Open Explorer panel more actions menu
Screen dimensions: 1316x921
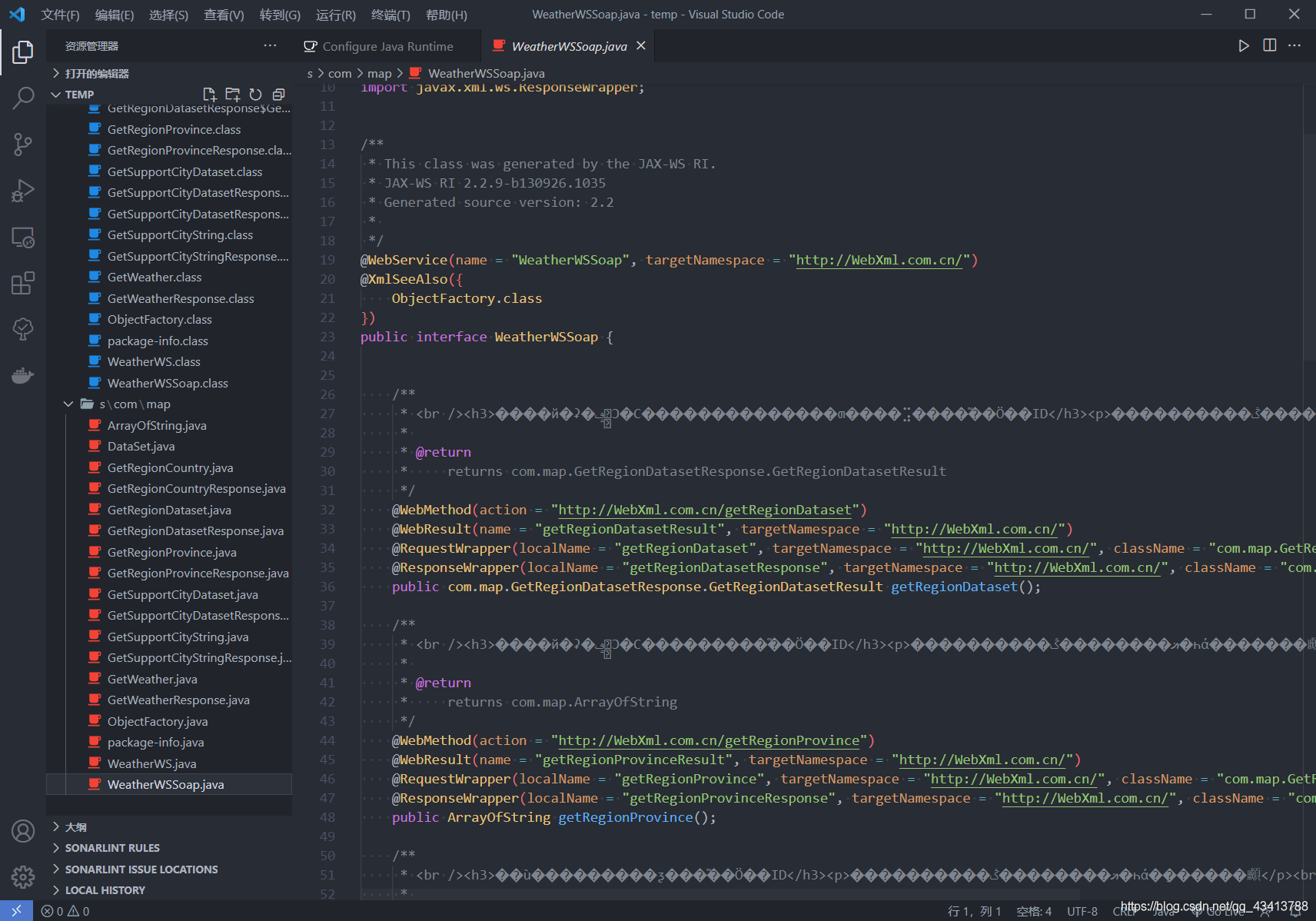270,46
